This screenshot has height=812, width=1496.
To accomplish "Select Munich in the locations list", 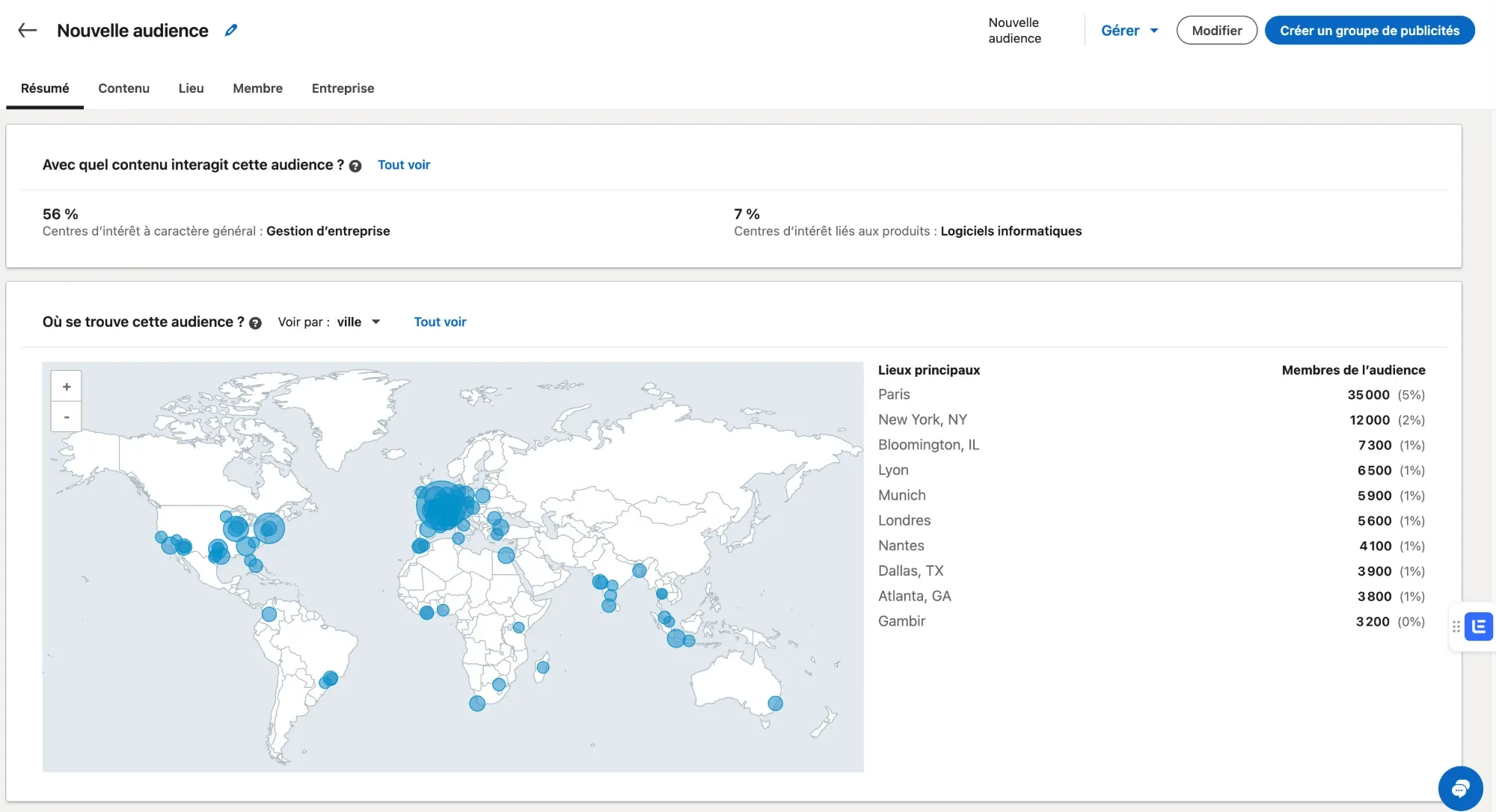I will [1151, 496].
